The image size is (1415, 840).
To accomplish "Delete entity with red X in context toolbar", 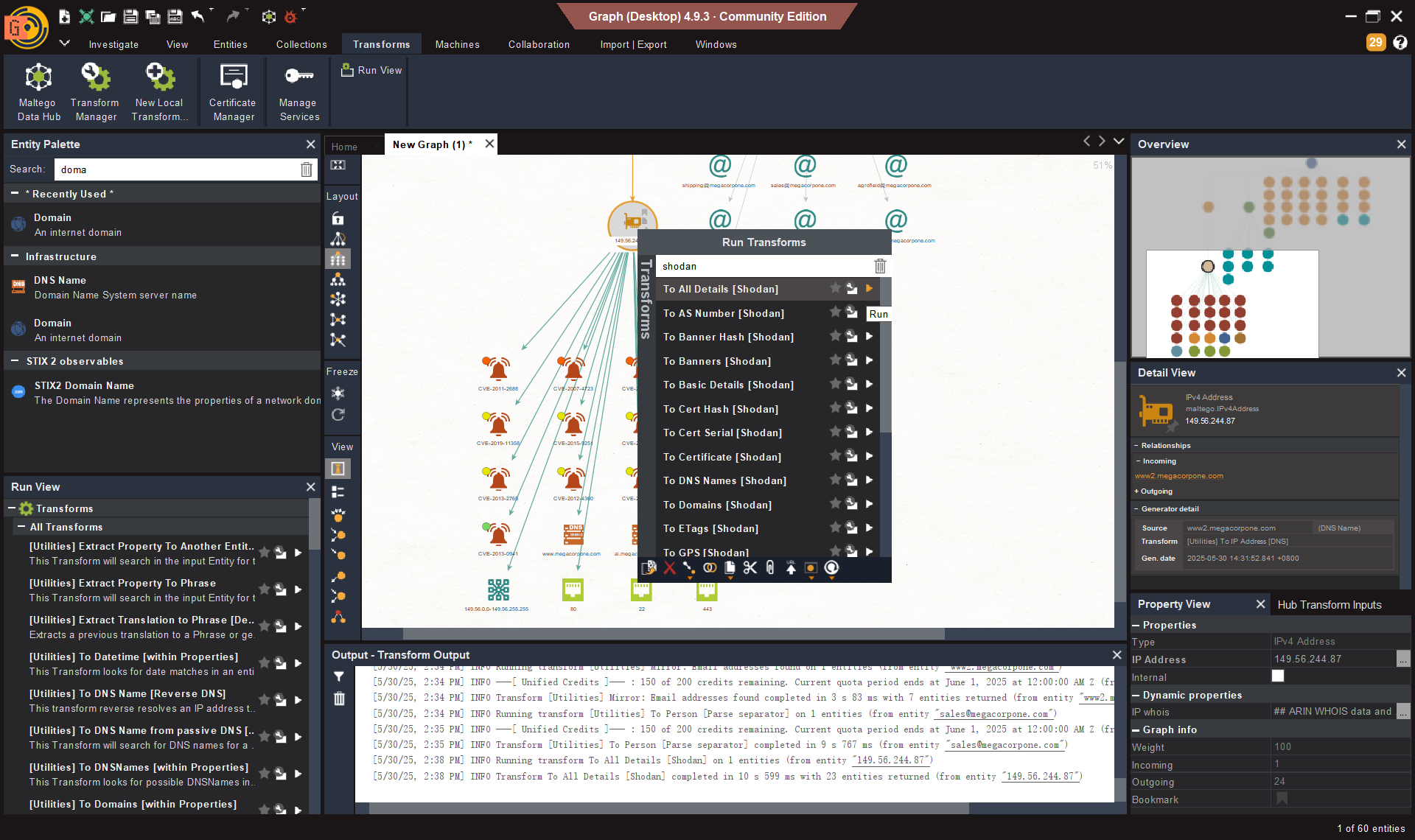I will click(x=669, y=568).
